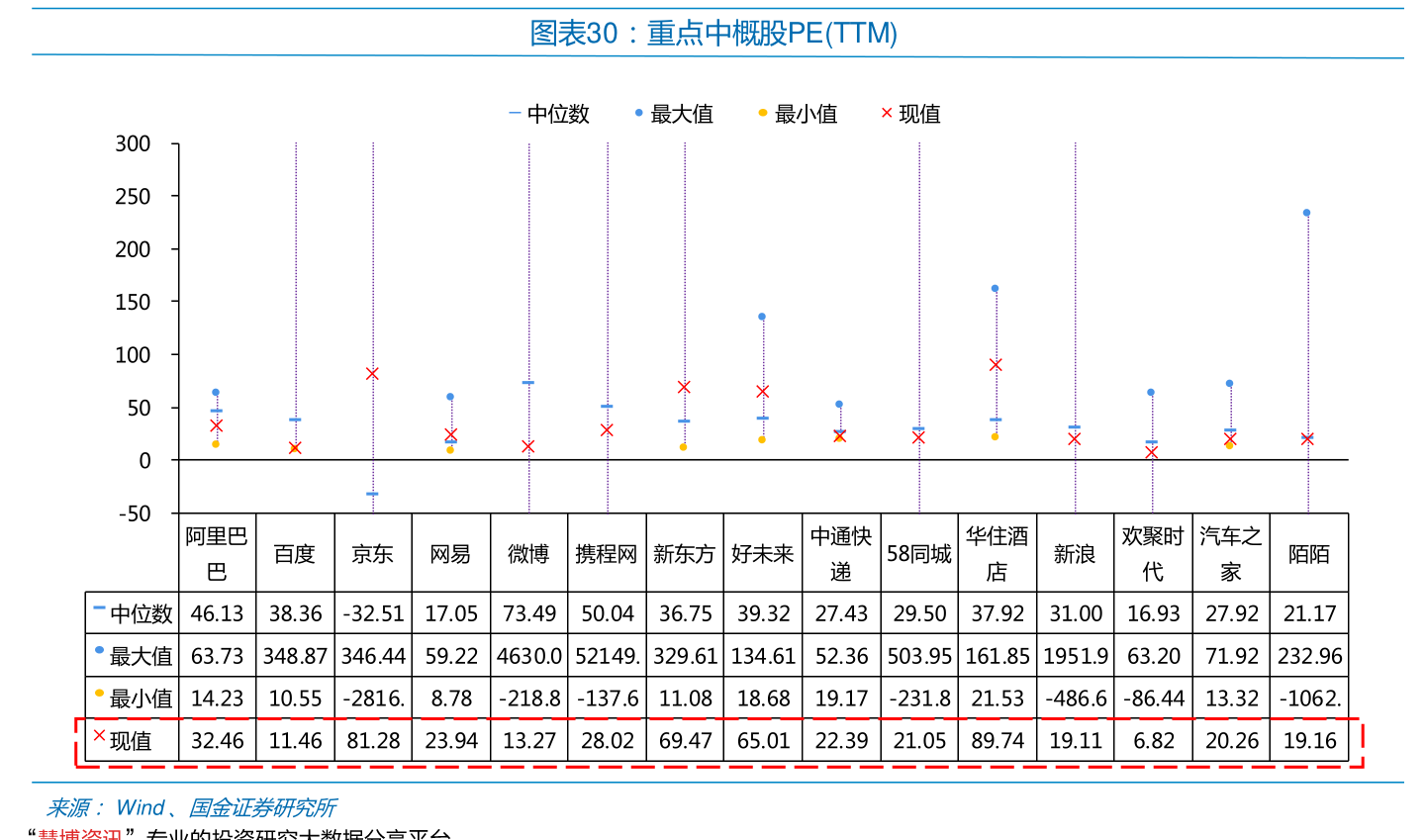The height and width of the screenshot is (840, 1425).
Task: Click the red cross in 现值 row header
Action: tap(99, 735)
